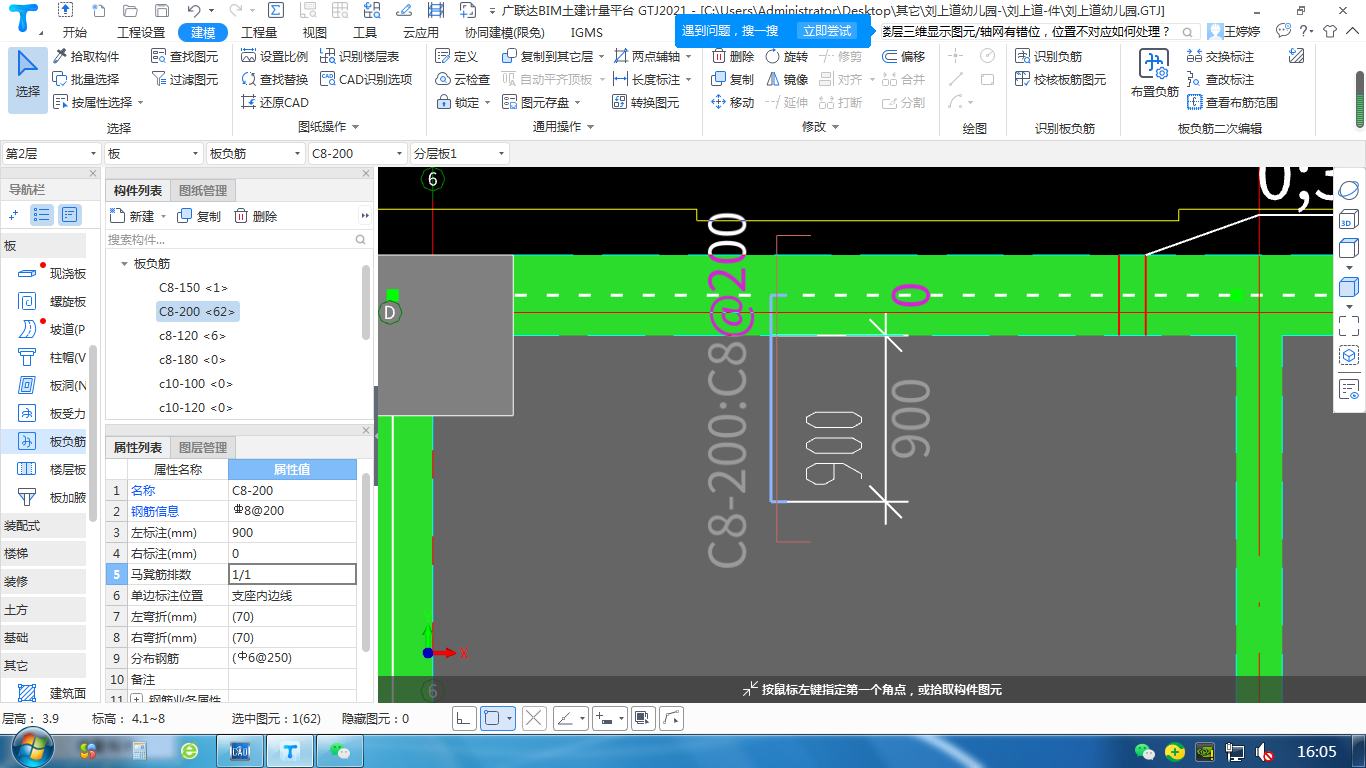
Task: Toggle the cross snap button in status bar
Action: pos(534,718)
